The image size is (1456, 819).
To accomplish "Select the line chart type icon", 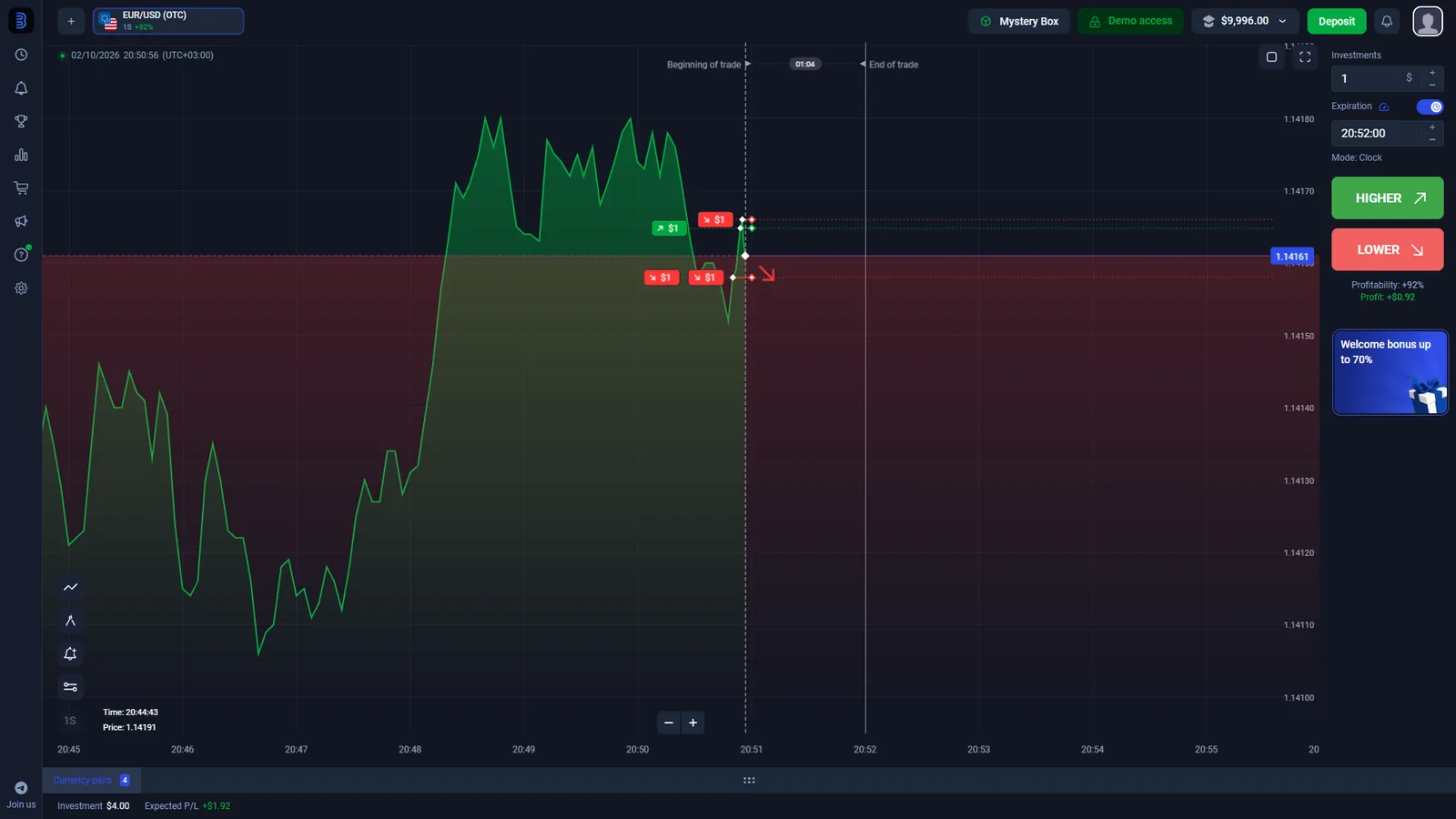I will point(70,587).
